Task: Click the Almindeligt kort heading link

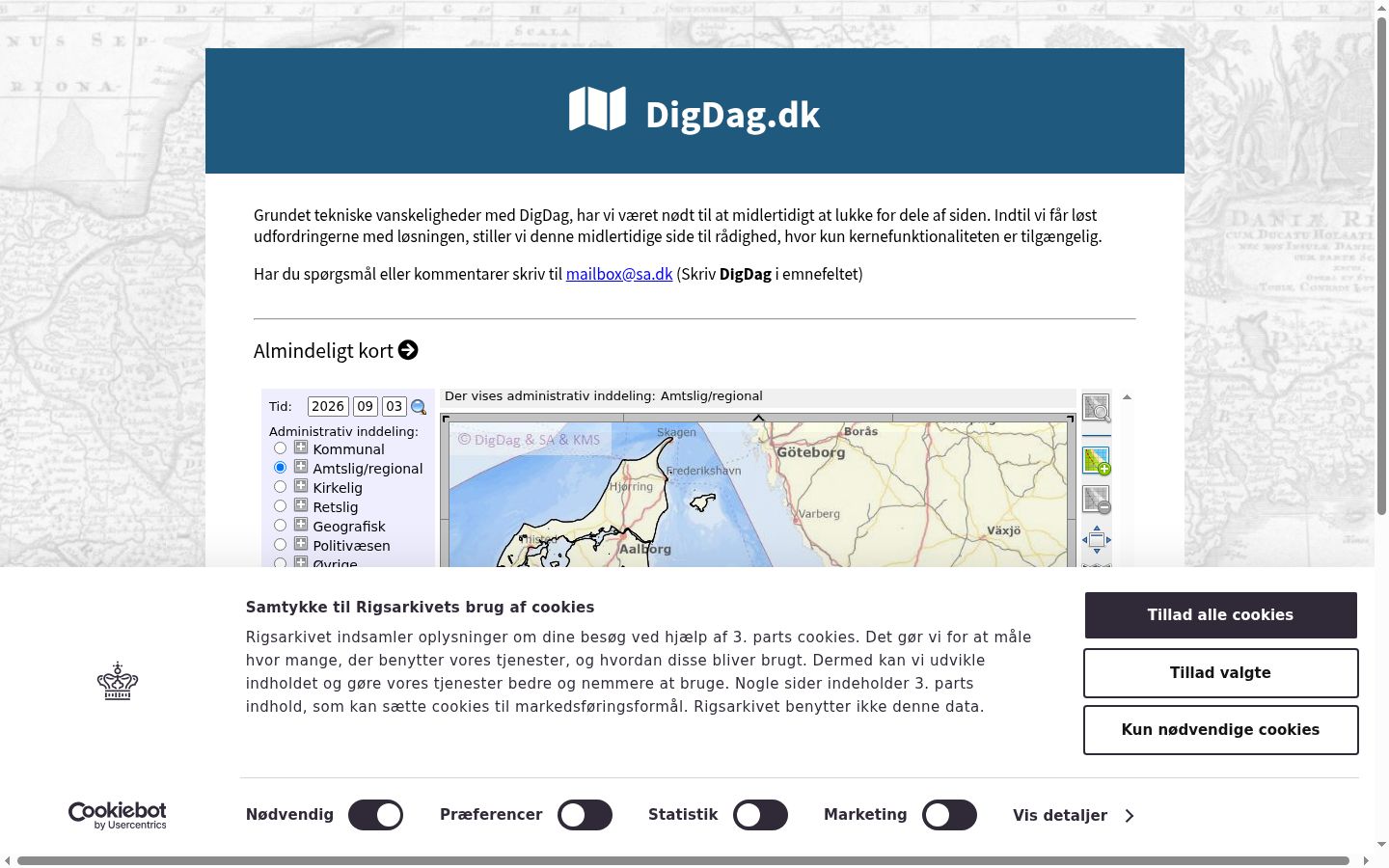Action: point(323,351)
